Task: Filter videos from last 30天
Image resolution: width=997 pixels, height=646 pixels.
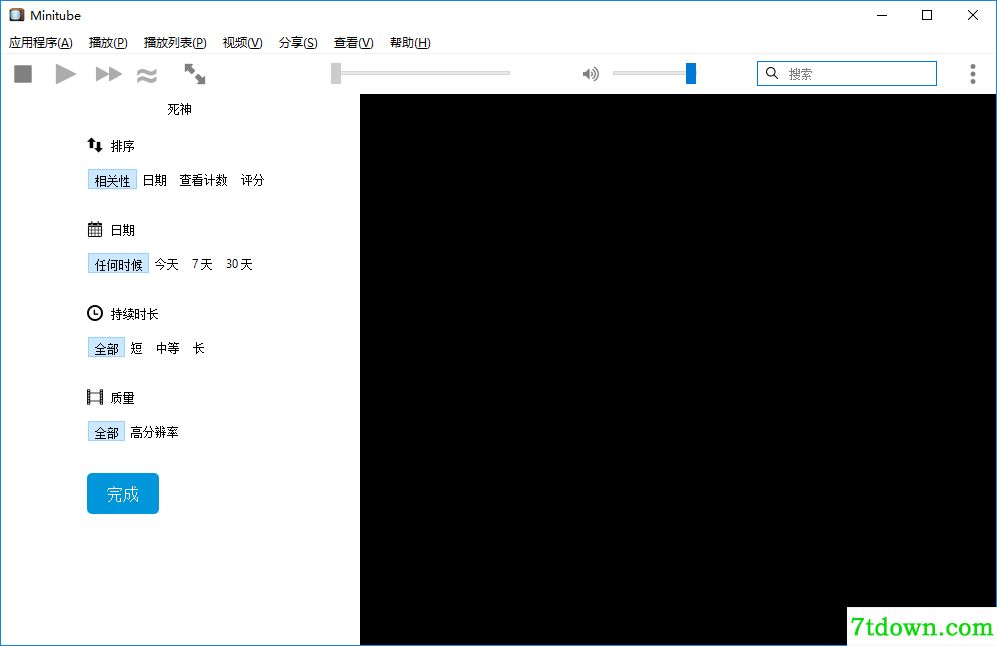Action: tap(239, 264)
